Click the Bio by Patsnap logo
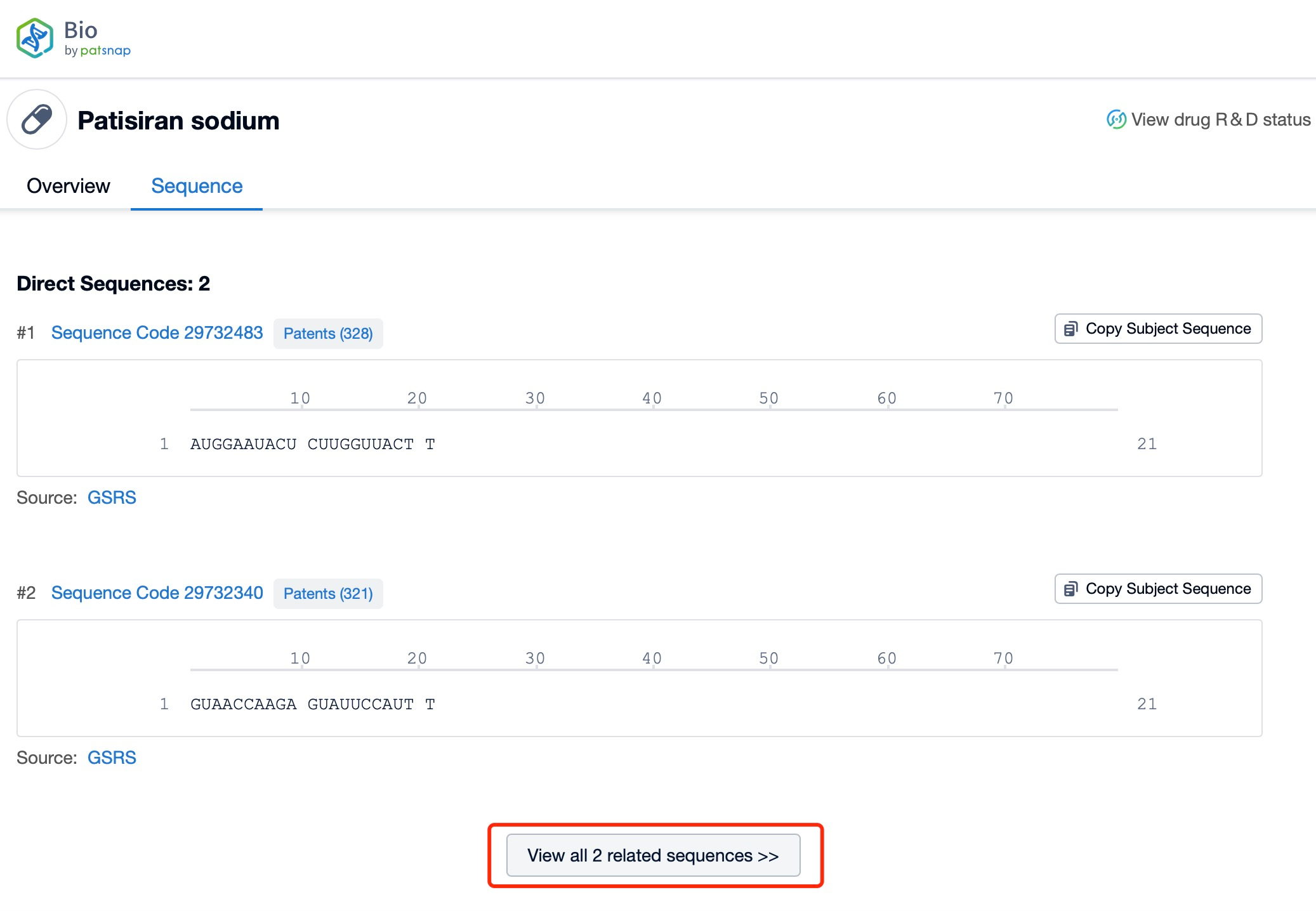This screenshot has width=1316, height=911. point(73,38)
